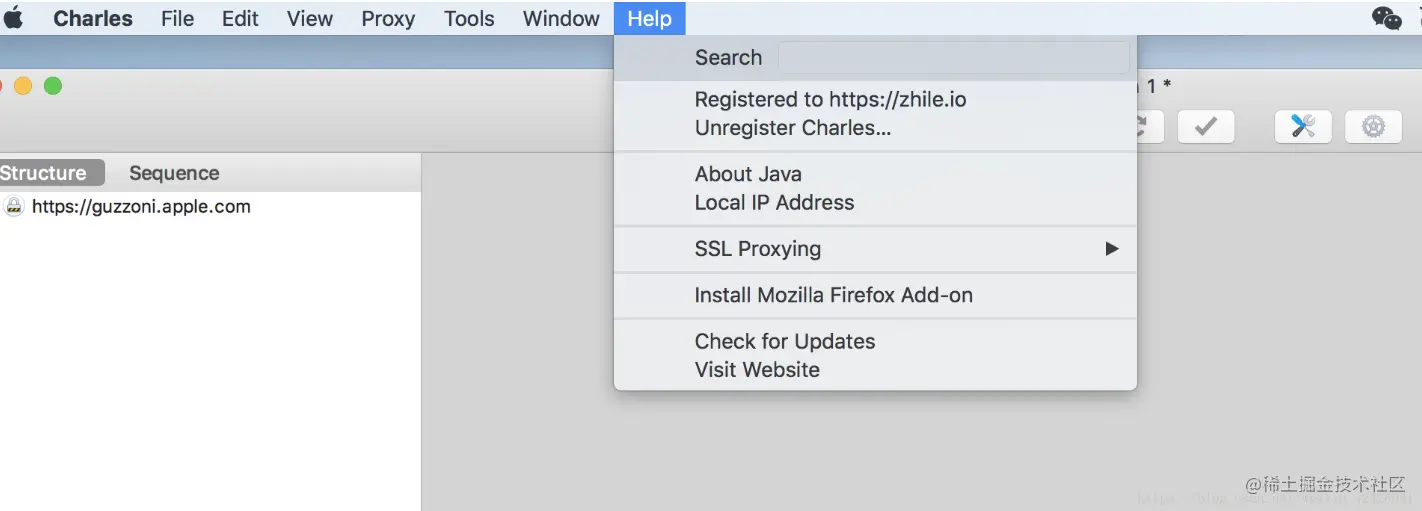The image size is (1422, 511).
Task: Minimize window with the yellow button
Action: (x=23, y=86)
